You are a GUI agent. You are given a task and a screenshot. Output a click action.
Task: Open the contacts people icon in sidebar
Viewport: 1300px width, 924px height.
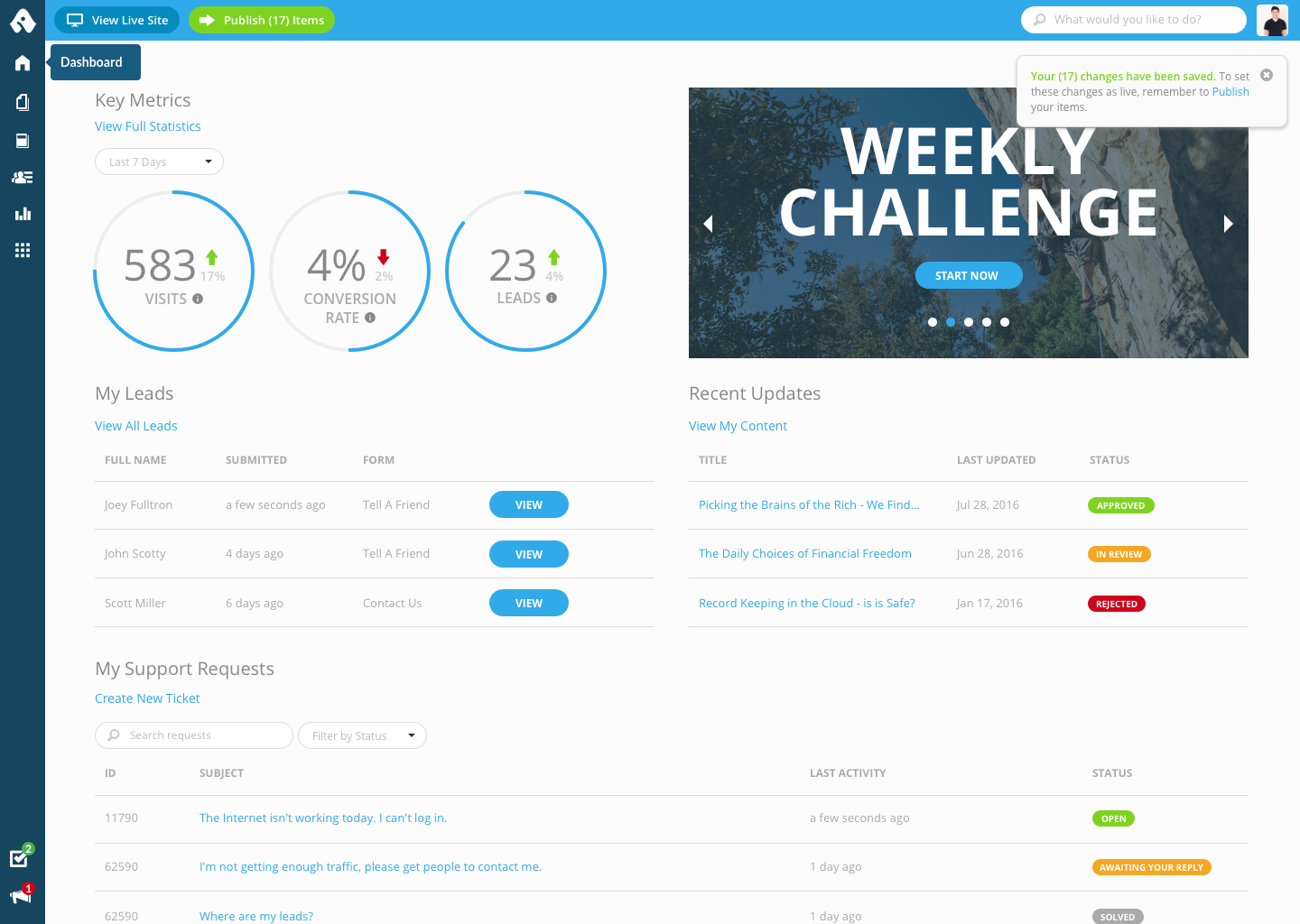click(23, 177)
